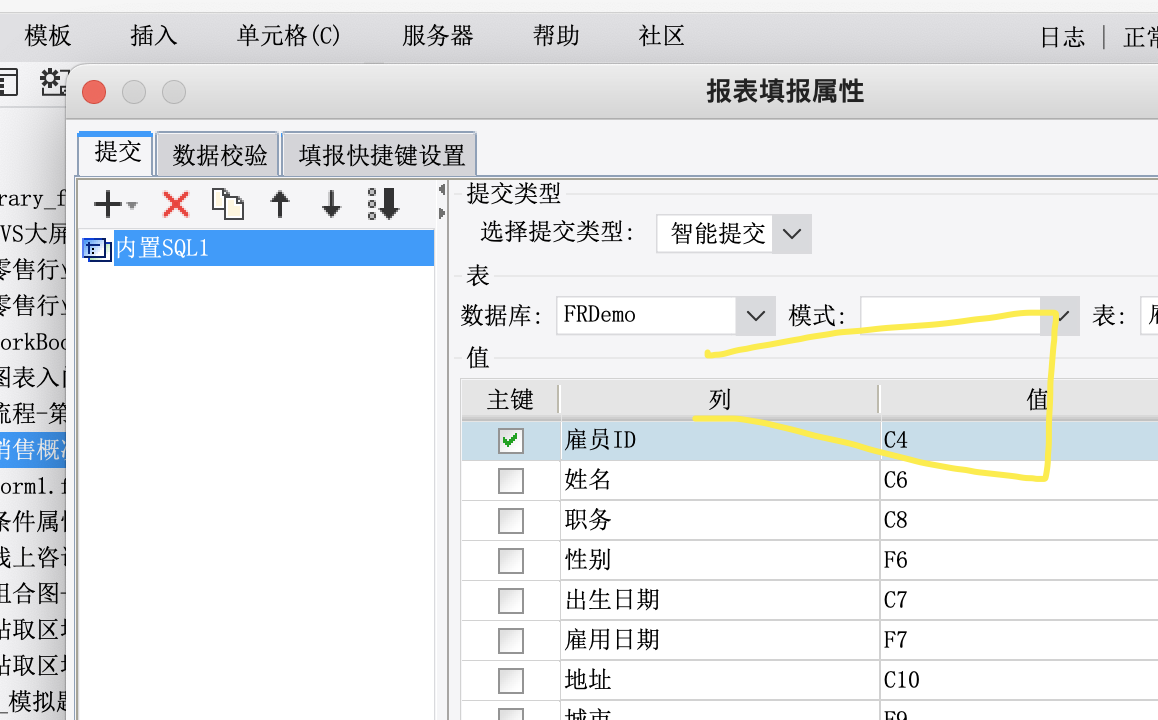Viewport: 1158px width, 720px height.
Task: Click the 主键 column header
Action: click(x=510, y=400)
